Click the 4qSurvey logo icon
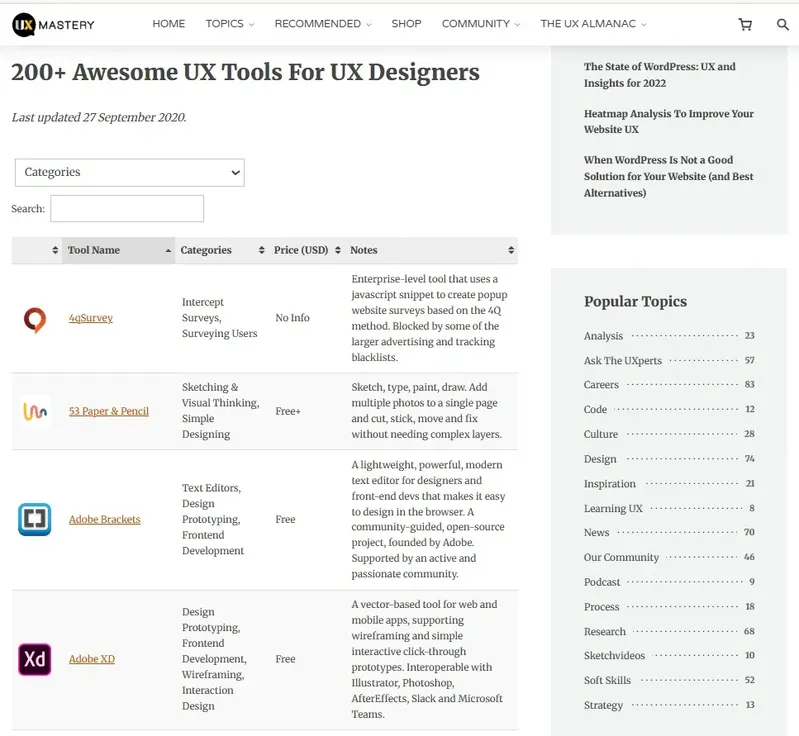The image size is (799, 736). pos(35,320)
